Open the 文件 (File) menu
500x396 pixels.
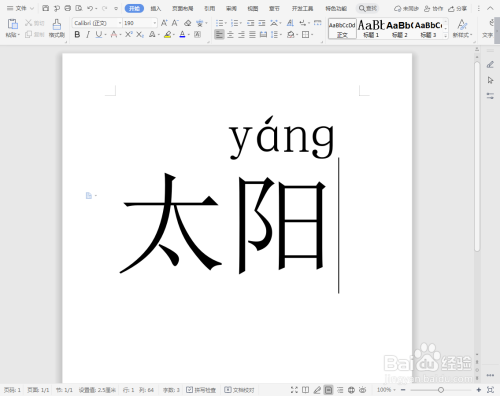click(x=20, y=8)
